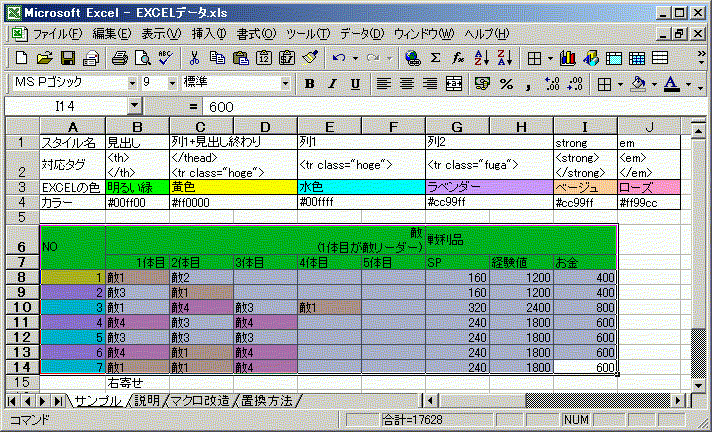Open the ファイル(F) menu
712x432 pixels.
(x=57, y=34)
